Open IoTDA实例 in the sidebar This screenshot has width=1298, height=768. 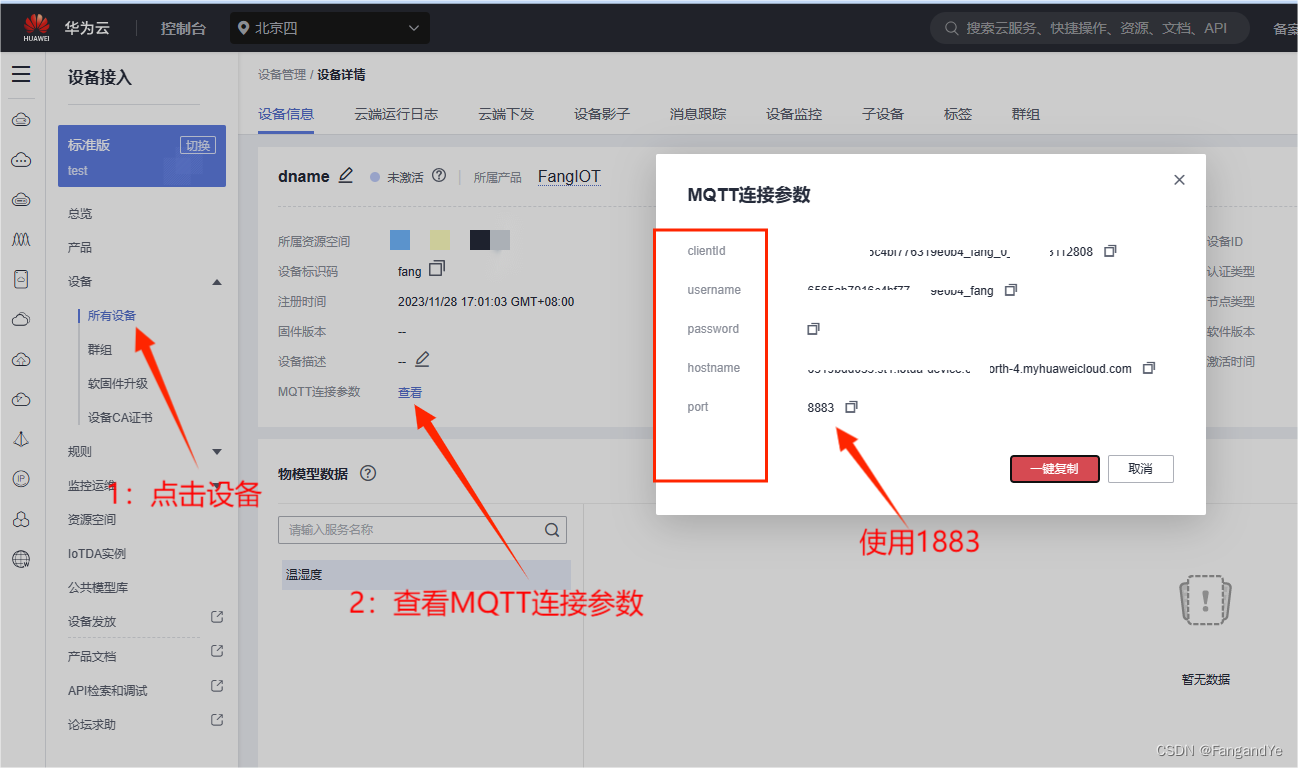pos(97,554)
